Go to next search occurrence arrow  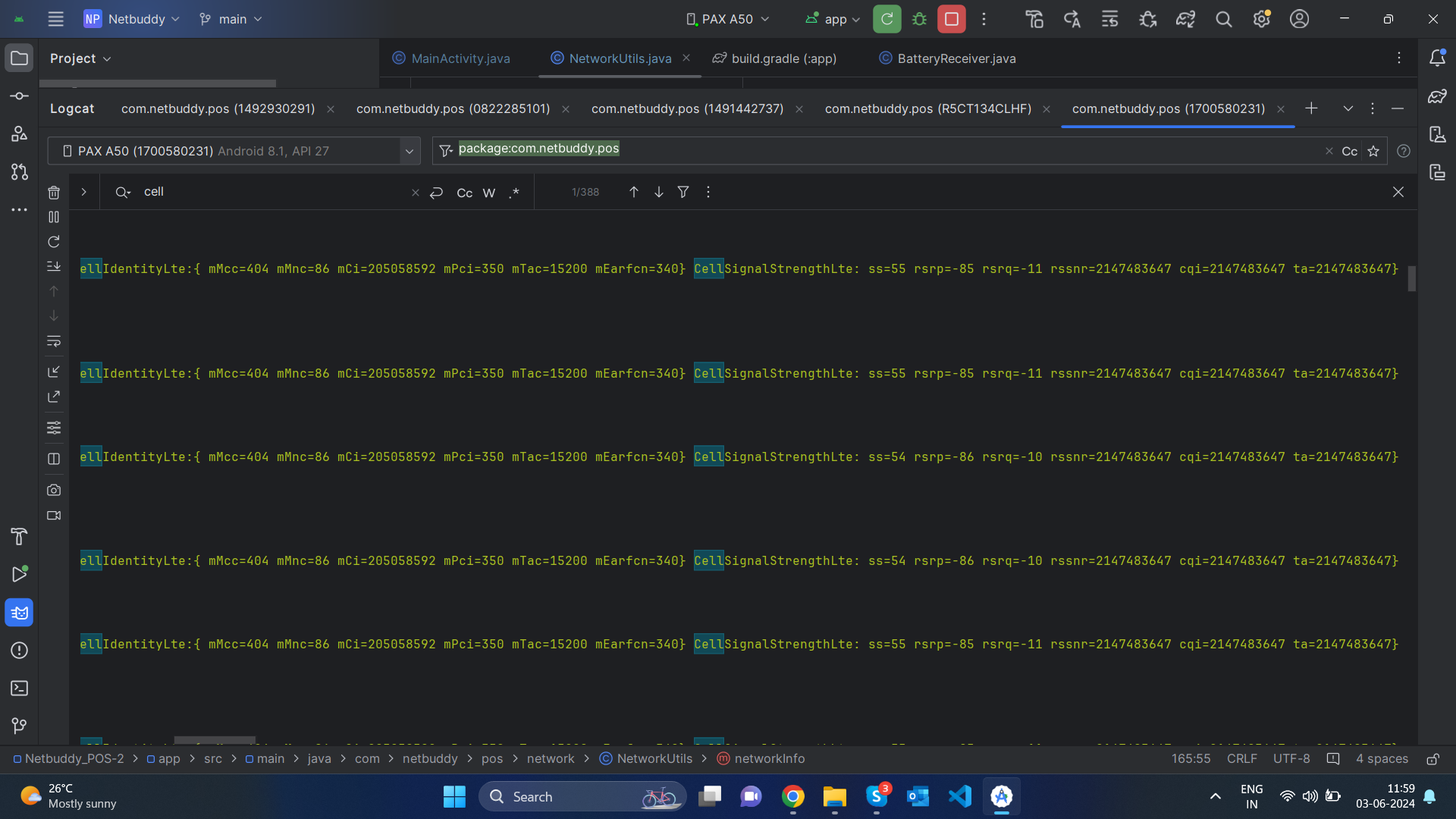tap(658, 193)
